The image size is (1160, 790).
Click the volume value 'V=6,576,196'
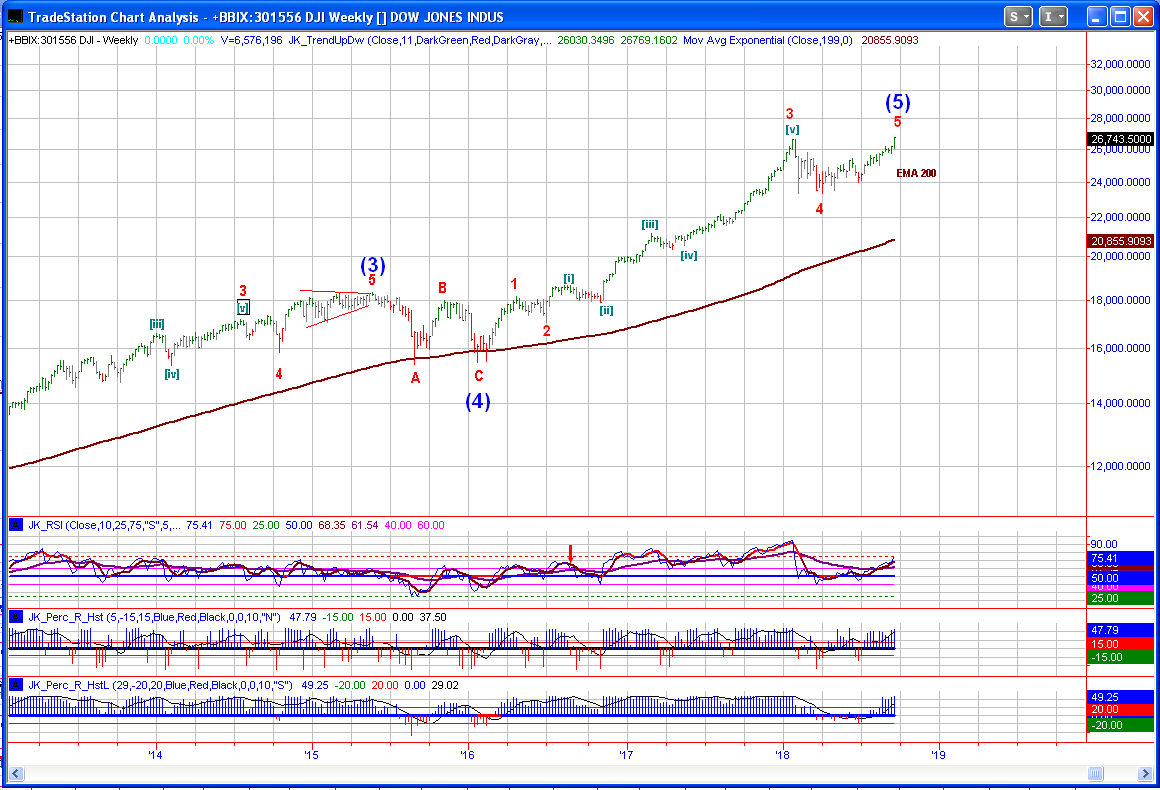pyautogui.click(x=251, y=41)
